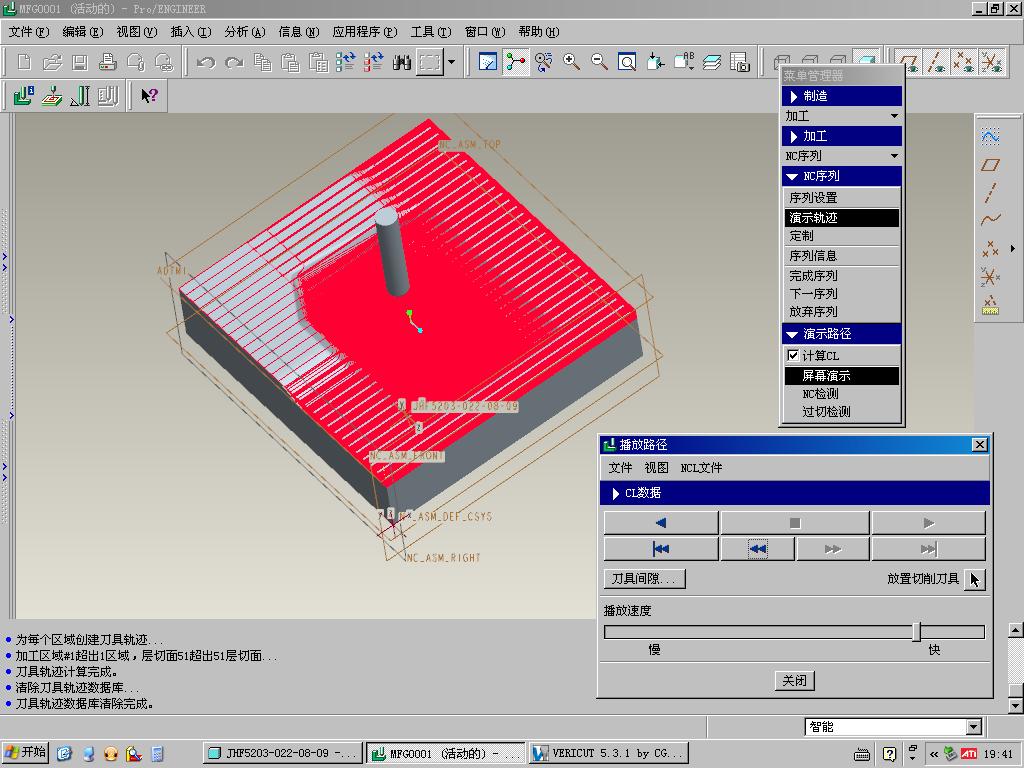Click the Redo arrow icon
The height and width of the screenshot is (768, 1024).
(234, 62)
